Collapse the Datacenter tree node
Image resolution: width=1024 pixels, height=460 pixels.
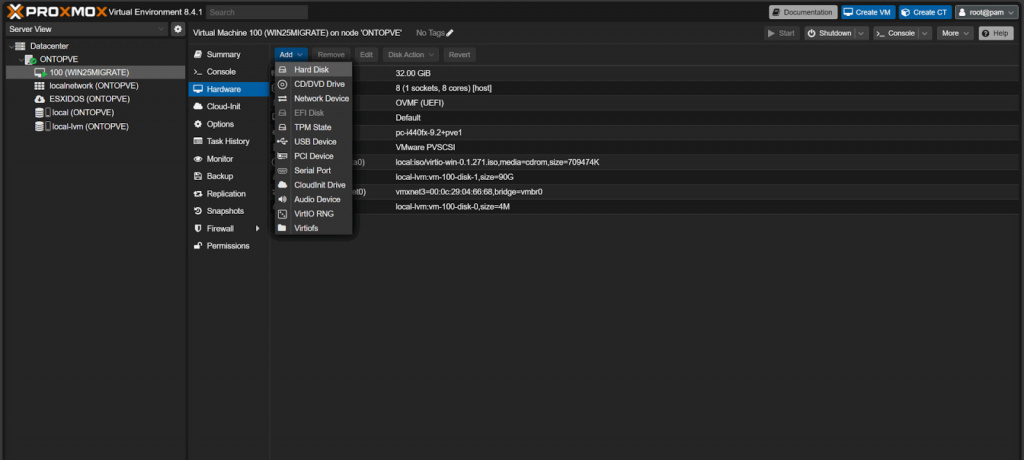pos(10,46)
